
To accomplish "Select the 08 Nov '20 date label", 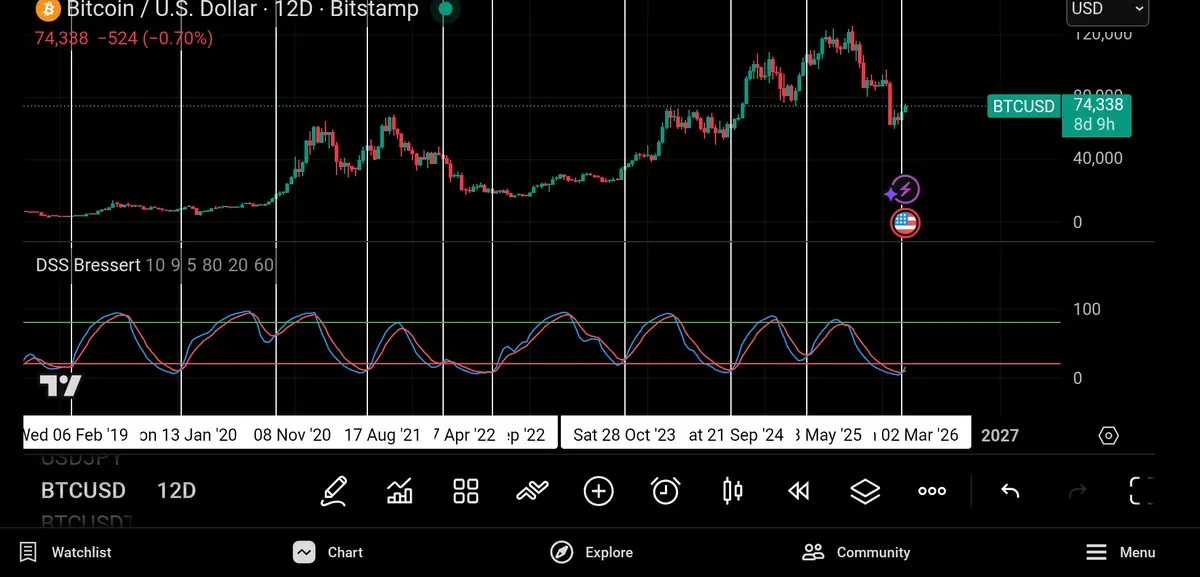I will click(292, 435).
